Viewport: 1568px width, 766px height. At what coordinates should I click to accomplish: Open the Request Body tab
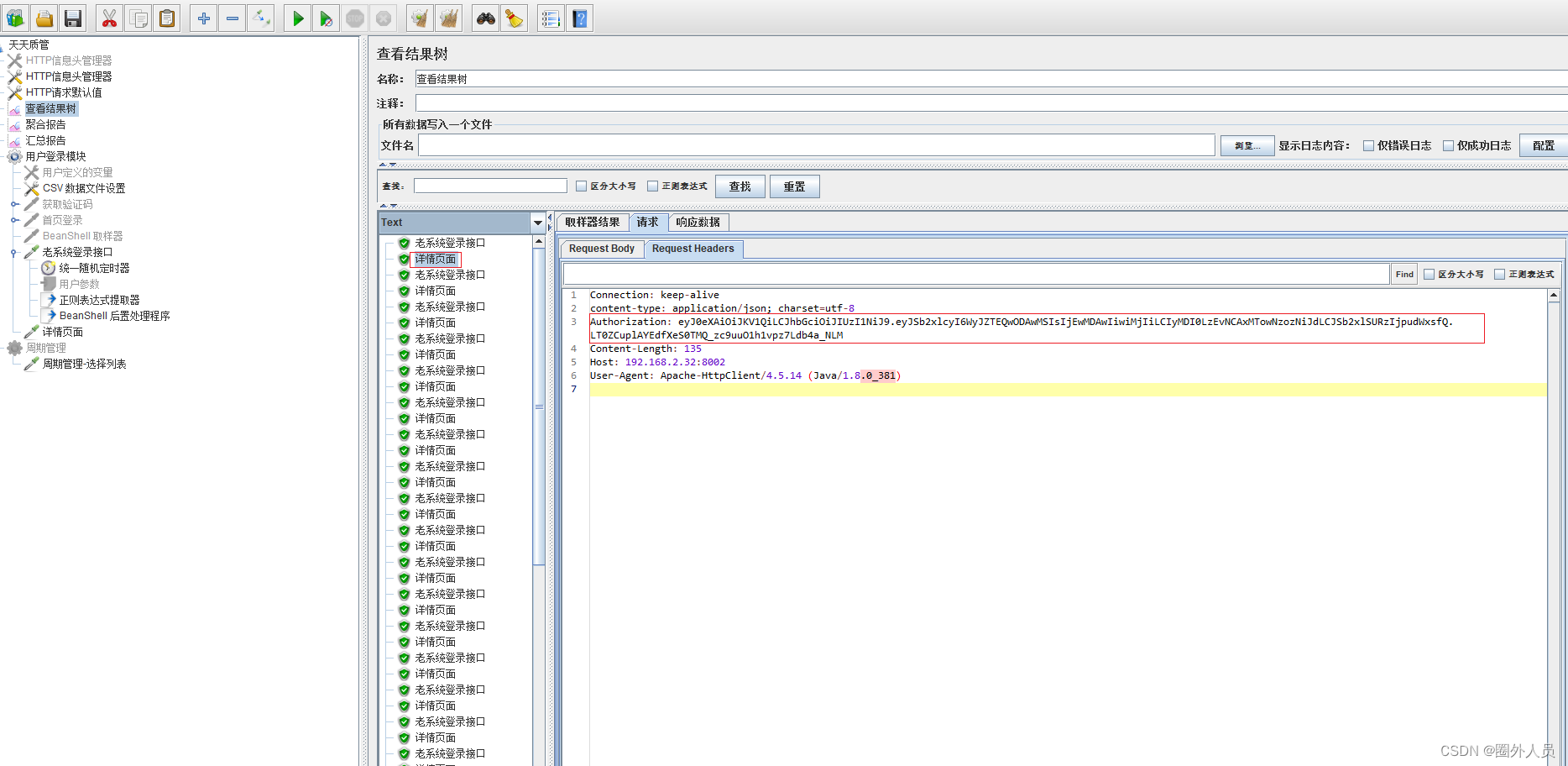pyautogui.click(x=602, y=249)
